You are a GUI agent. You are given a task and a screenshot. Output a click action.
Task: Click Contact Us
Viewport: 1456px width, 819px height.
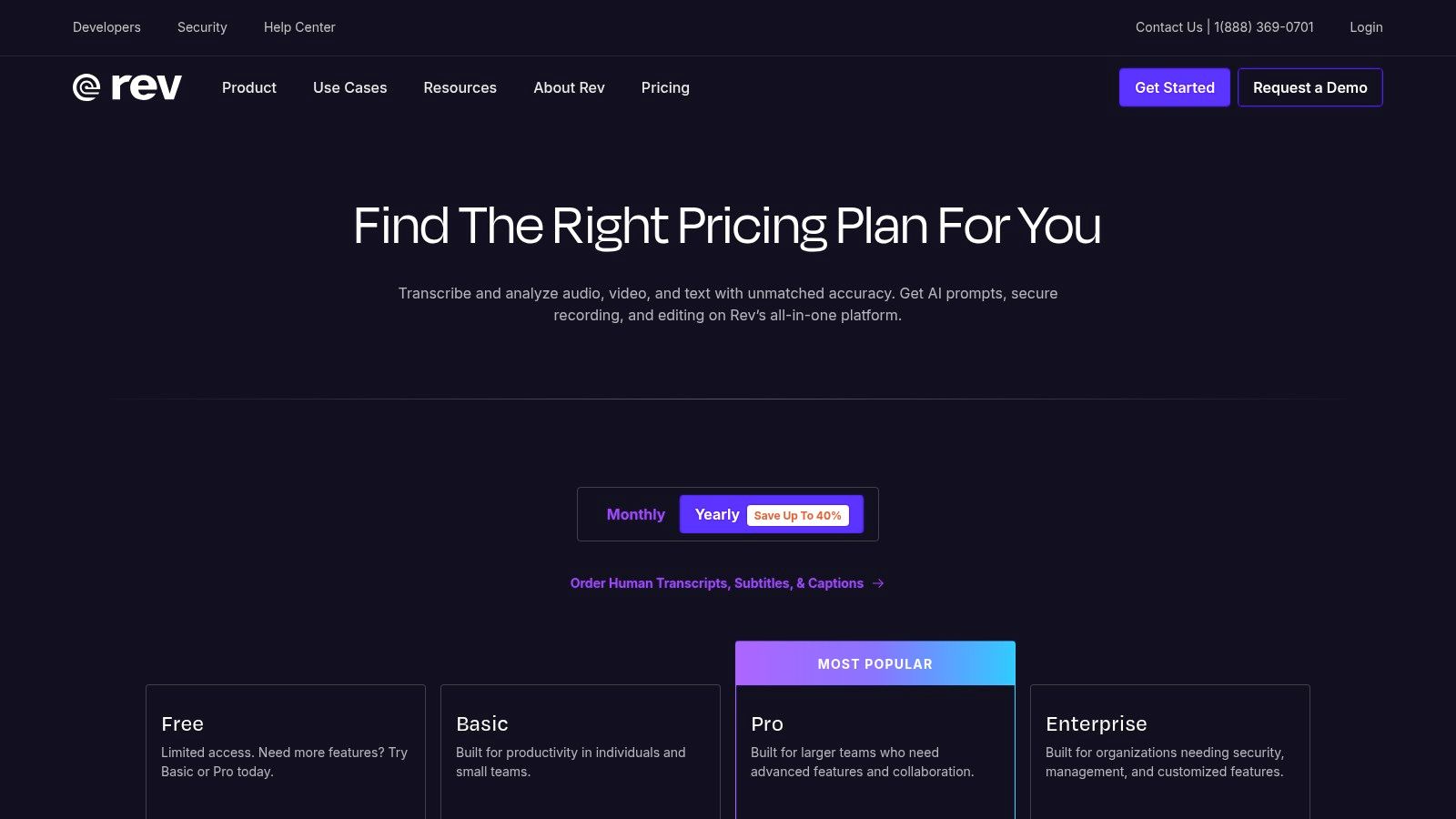(x=1168, y=27)
